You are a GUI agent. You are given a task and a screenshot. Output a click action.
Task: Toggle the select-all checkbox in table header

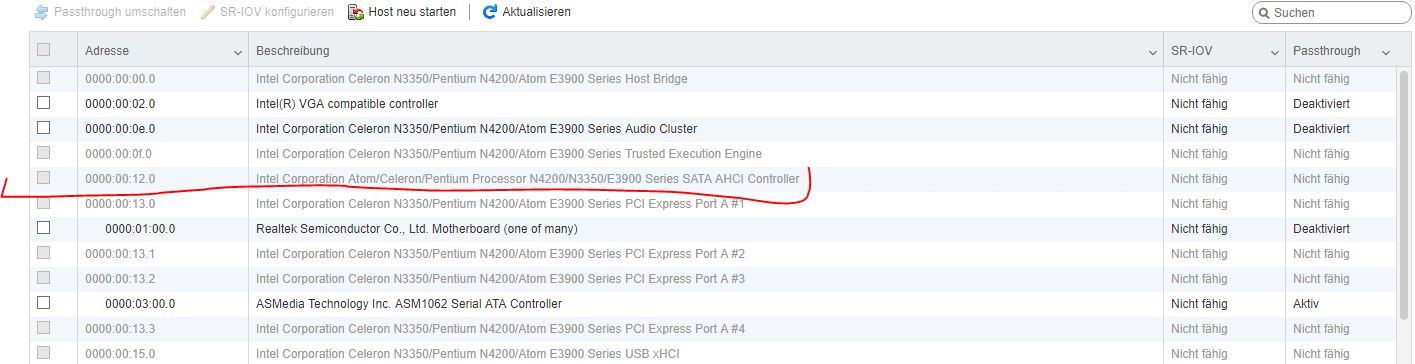pos(43,50)
